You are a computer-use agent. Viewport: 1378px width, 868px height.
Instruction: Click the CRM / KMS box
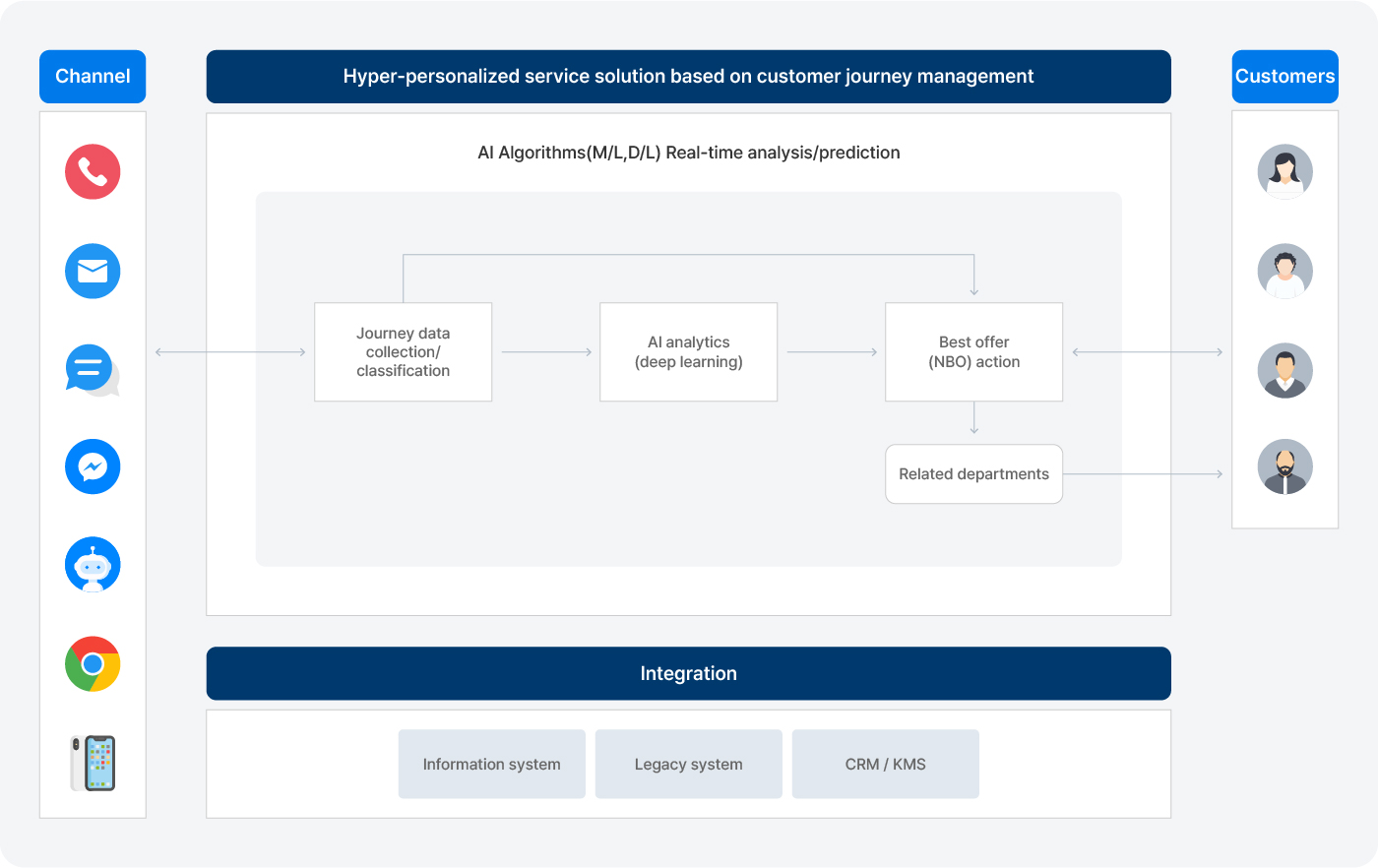[x=885, y=764]
